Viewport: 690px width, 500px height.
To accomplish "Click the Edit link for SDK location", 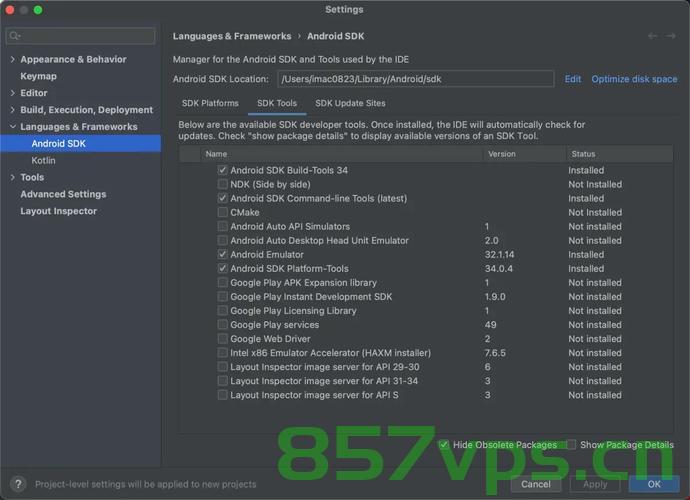I will point(573,79).
